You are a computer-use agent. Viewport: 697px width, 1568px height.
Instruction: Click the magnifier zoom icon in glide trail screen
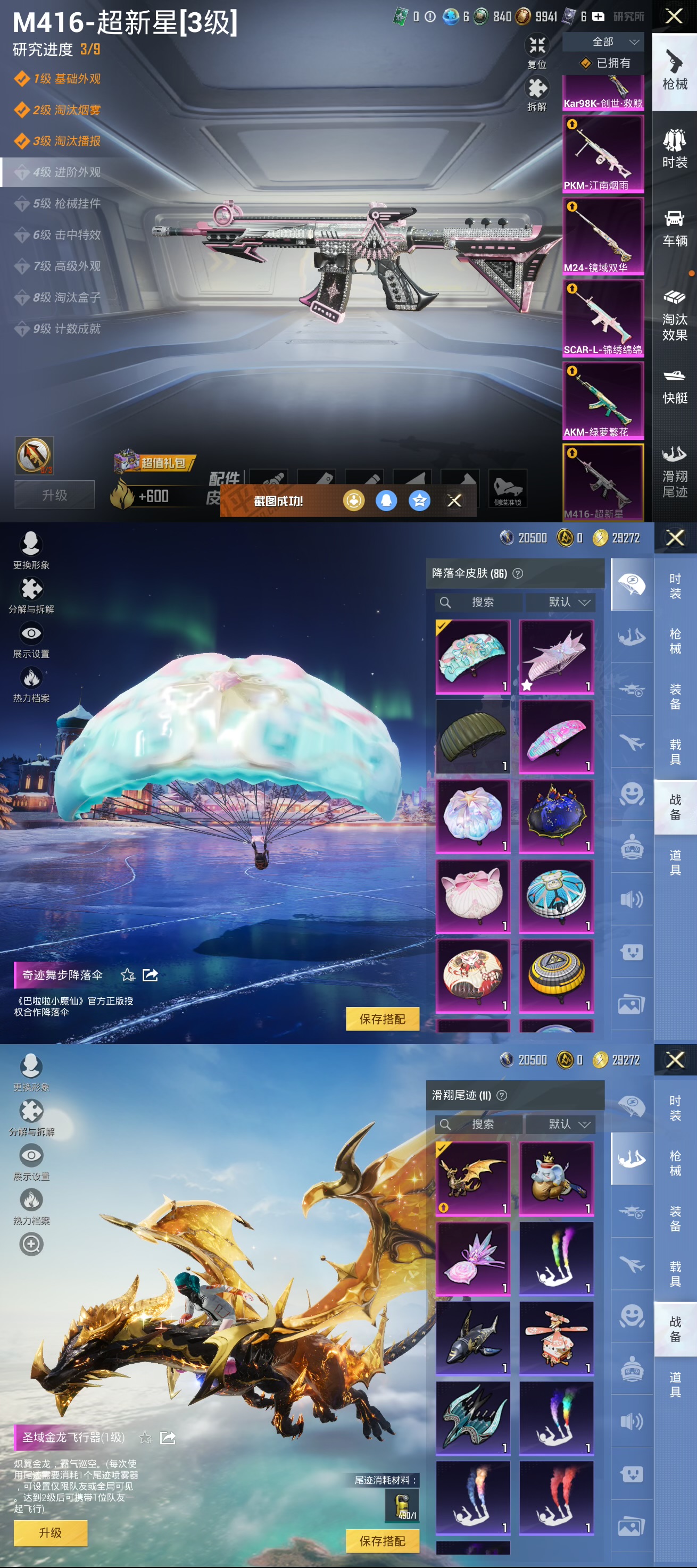tap(31, 1244)
